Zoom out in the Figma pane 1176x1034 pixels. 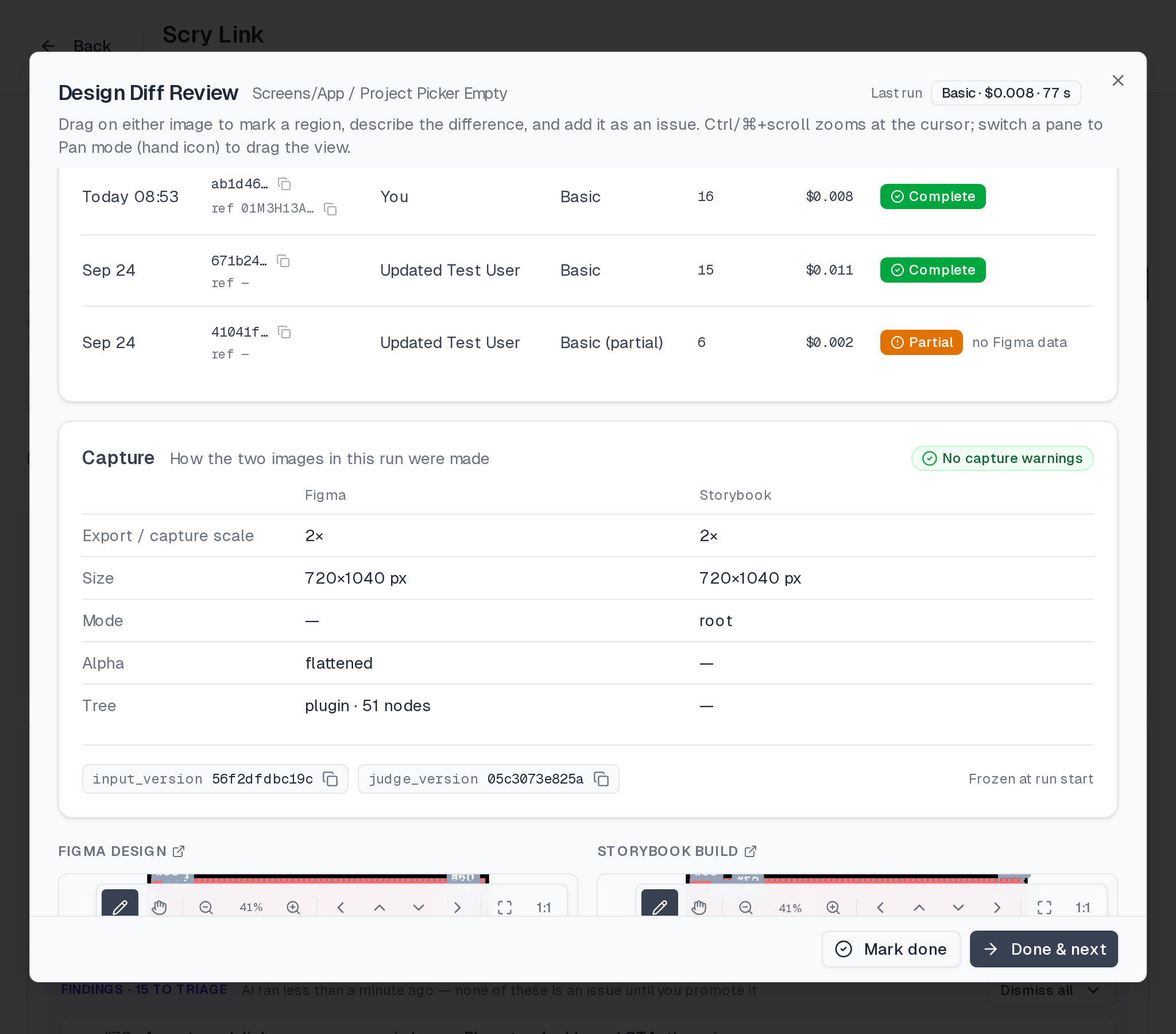206,908
